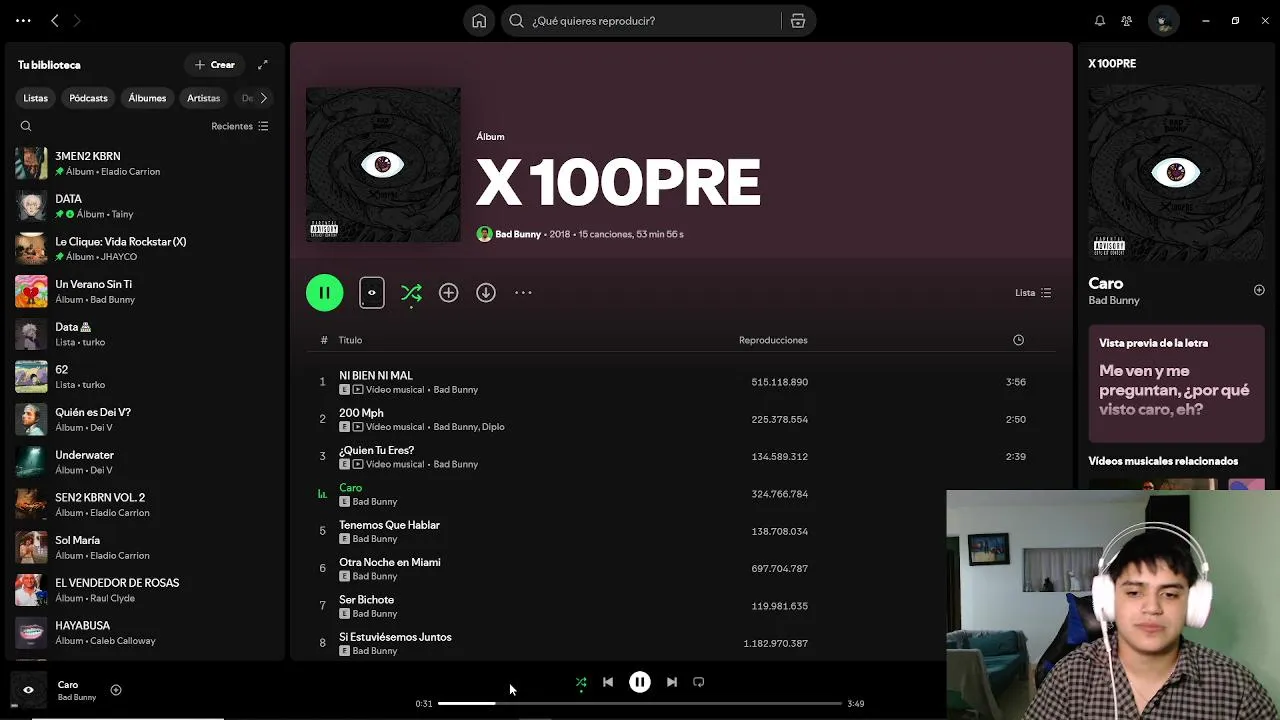Filter library by Artistas
Viewport: 1280px width, 720px height.
(203, 98)
